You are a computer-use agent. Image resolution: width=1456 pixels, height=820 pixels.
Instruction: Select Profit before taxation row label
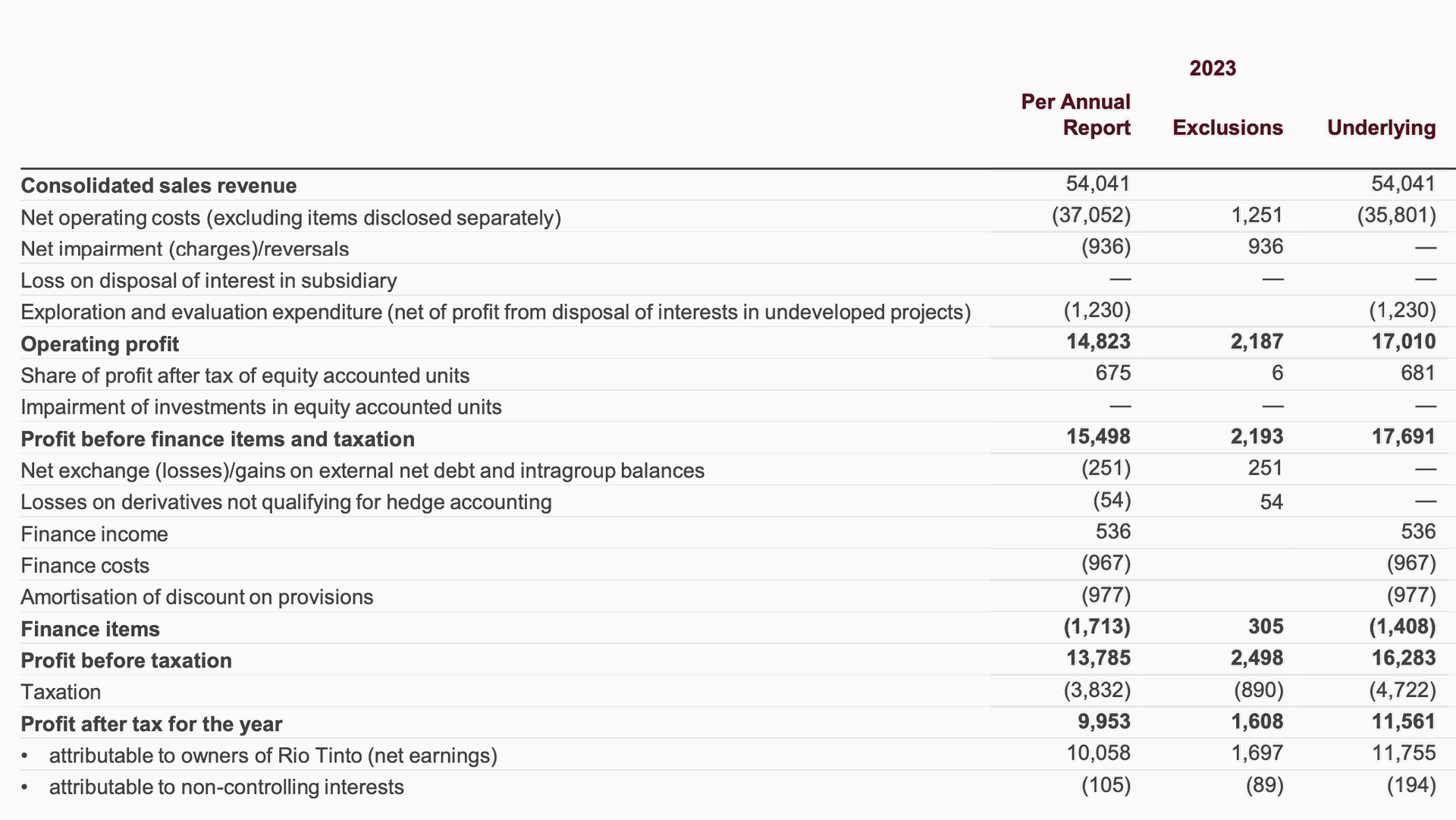coord(126,661)
